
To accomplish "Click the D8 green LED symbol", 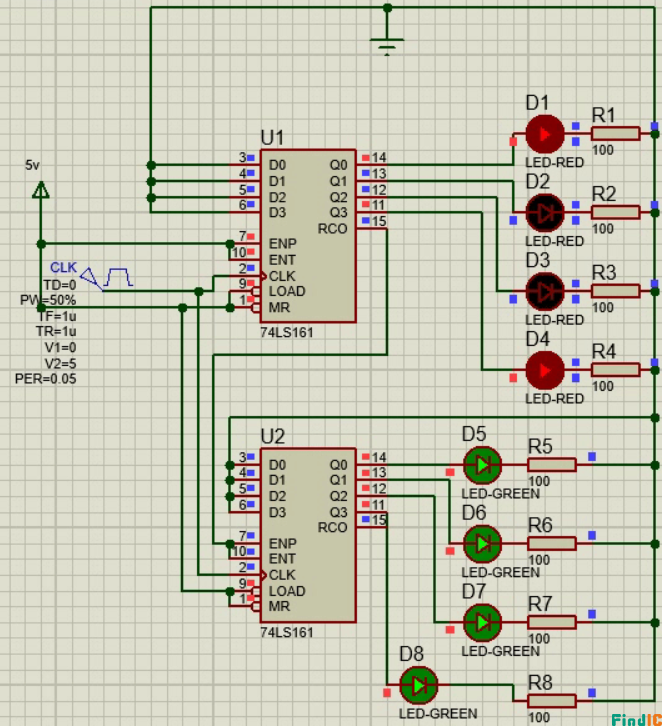I will 418,685.
